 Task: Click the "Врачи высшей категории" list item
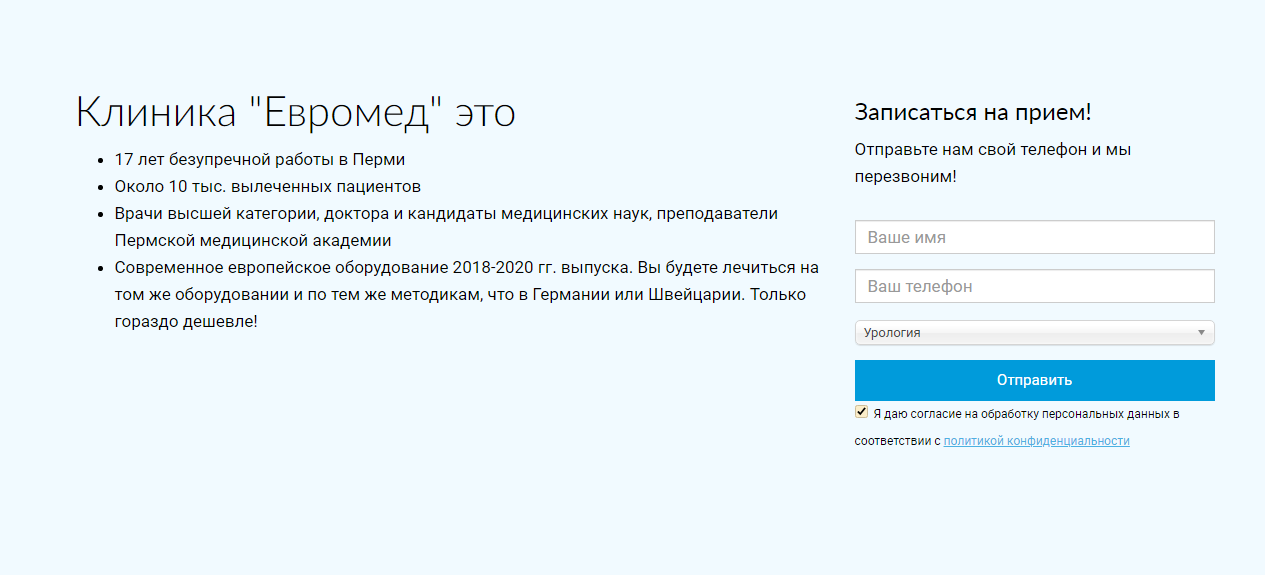pyautogui.click(x=445, y=213)
